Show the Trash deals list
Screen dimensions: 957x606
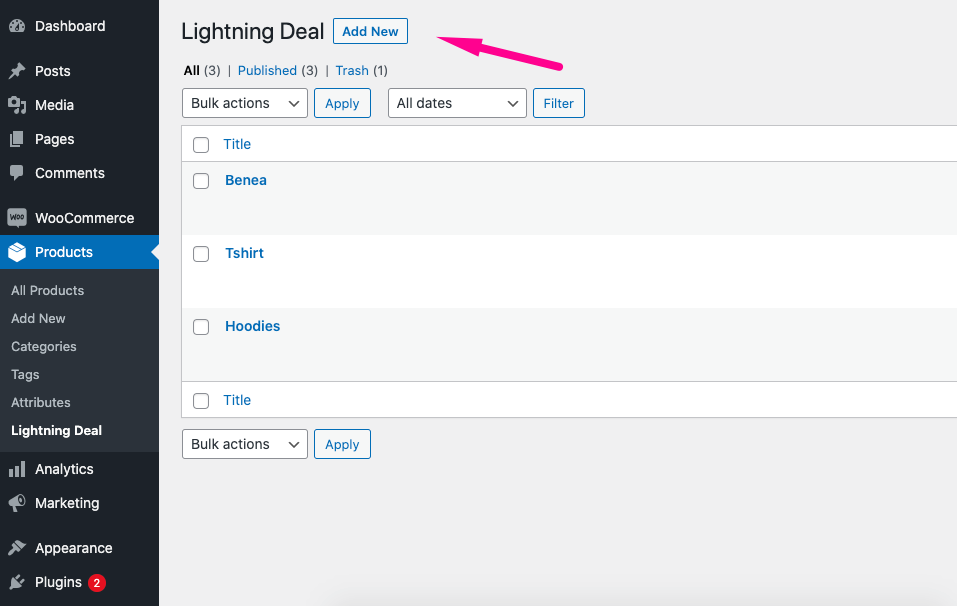pyautogui.click(x=352, y=71)
